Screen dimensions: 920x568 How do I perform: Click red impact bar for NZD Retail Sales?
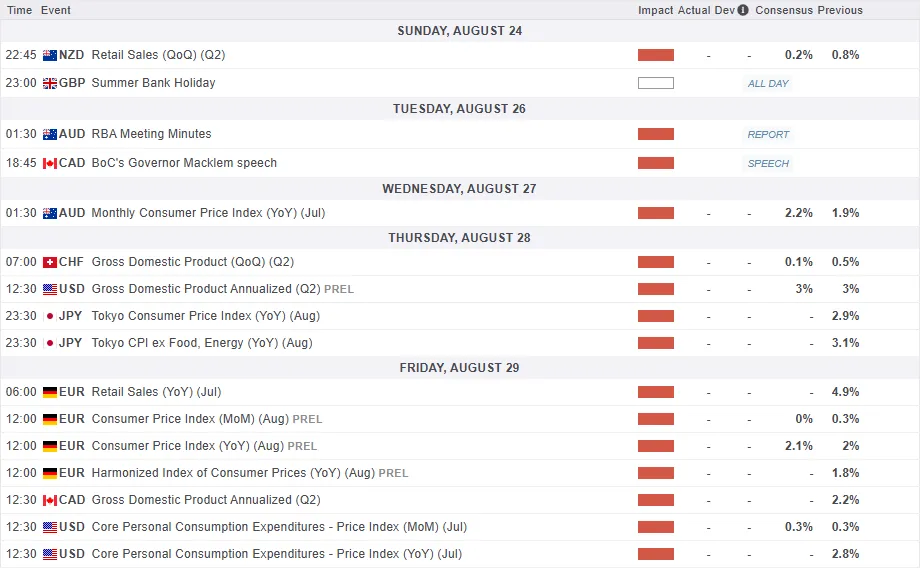point(656,55)
